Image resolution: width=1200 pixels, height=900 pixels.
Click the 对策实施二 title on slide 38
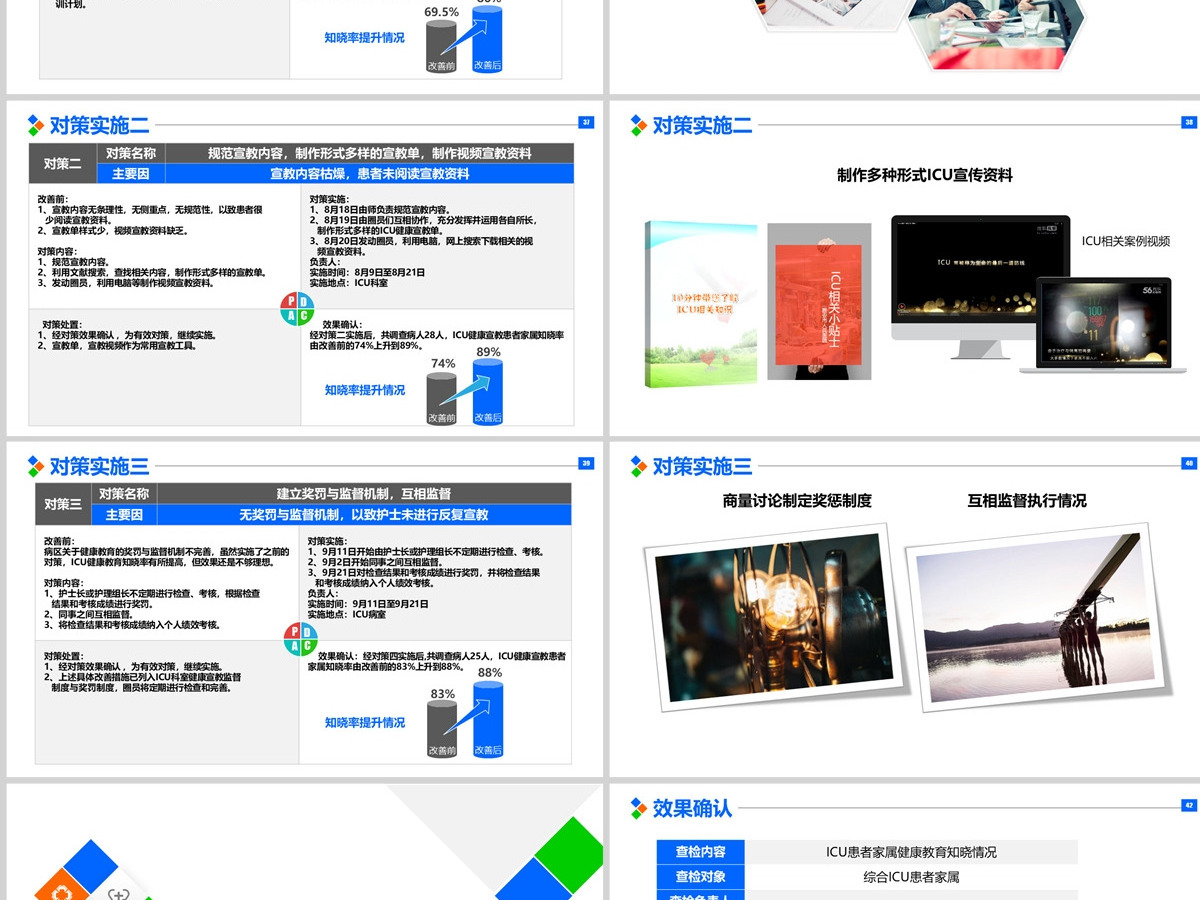[702, 125]
